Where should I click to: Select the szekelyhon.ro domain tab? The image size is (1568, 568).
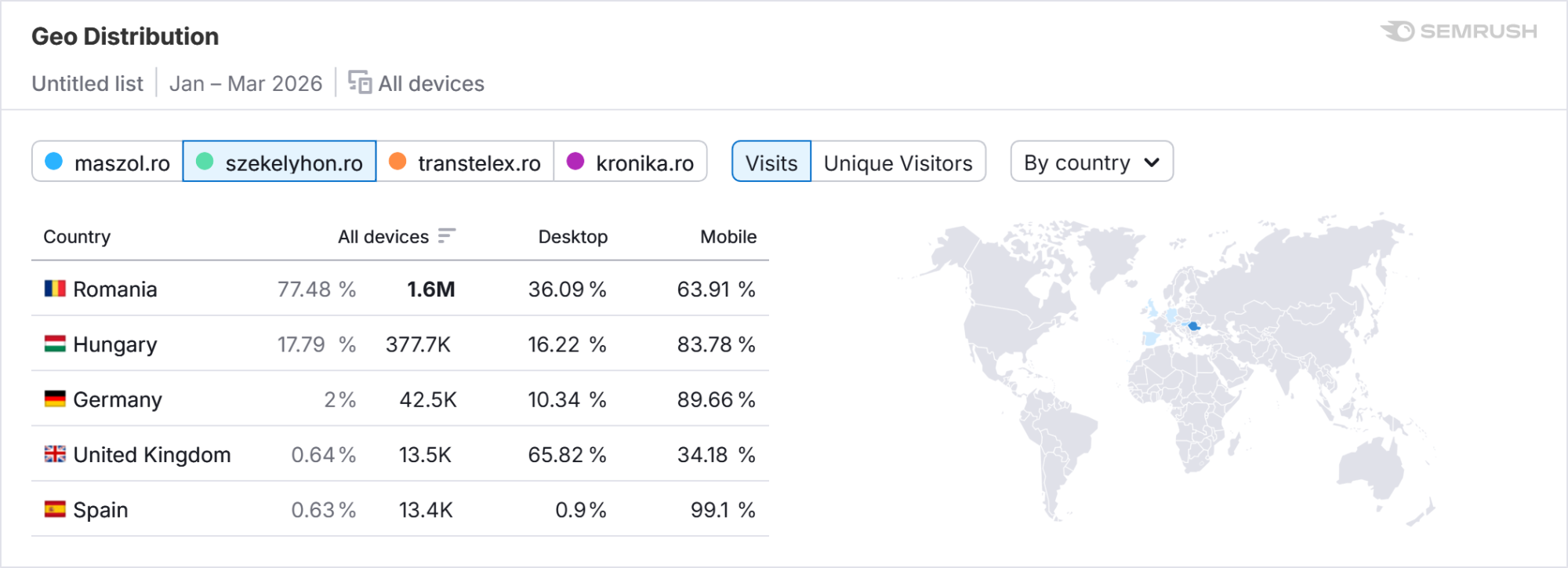(x=280, y=162)
